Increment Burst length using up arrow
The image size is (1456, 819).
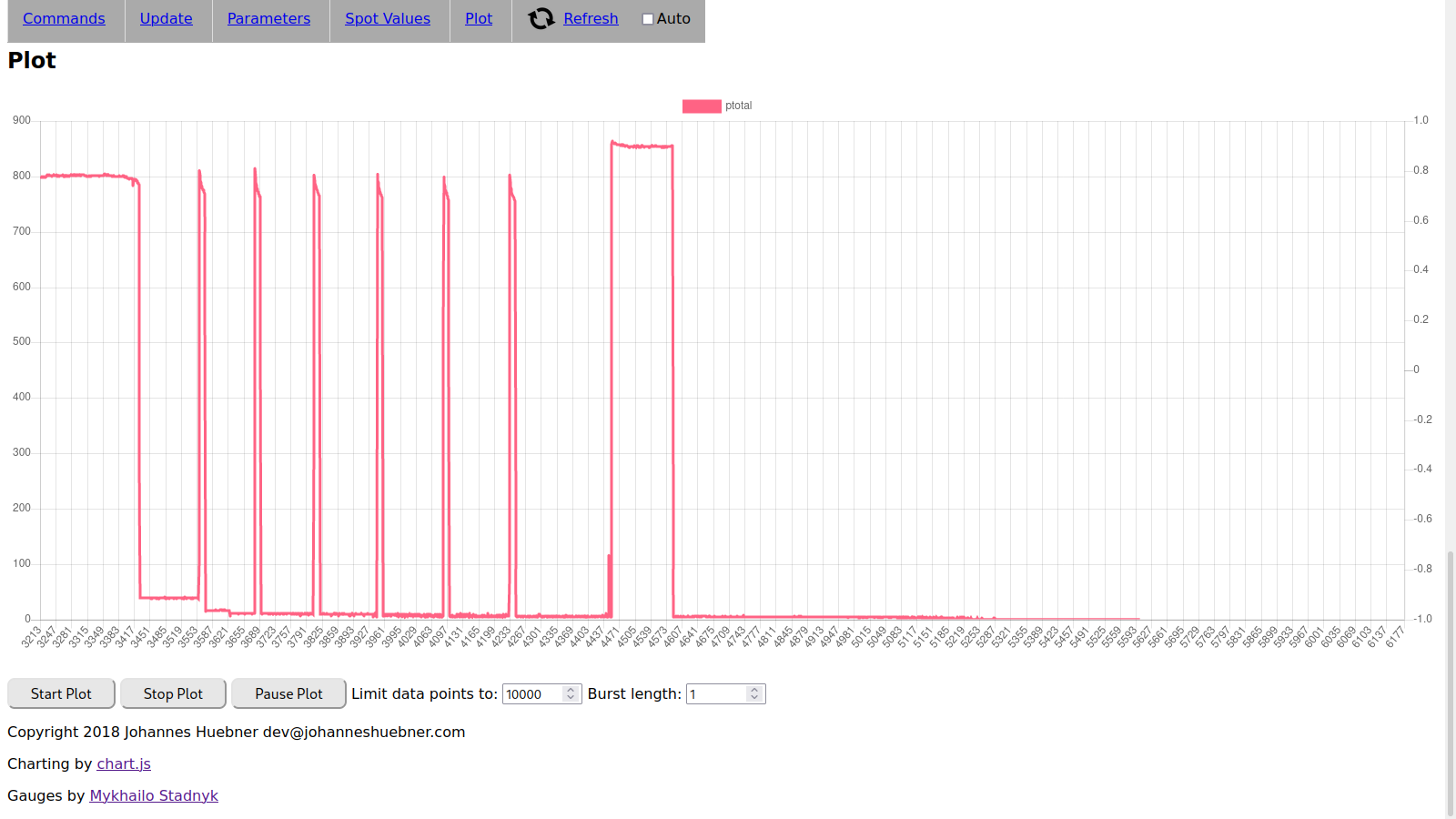tap(754, 690)
